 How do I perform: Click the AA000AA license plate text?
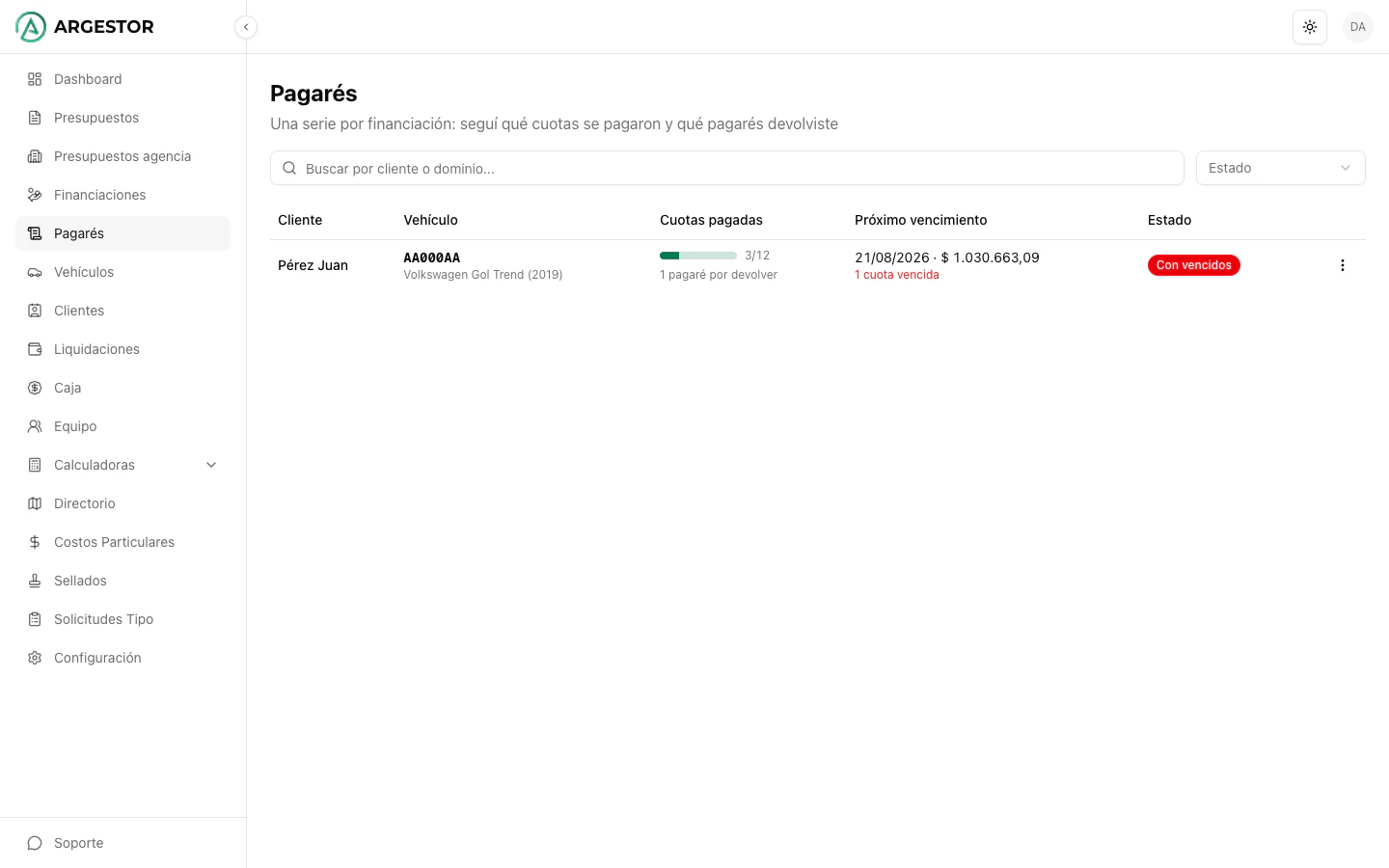431,258
